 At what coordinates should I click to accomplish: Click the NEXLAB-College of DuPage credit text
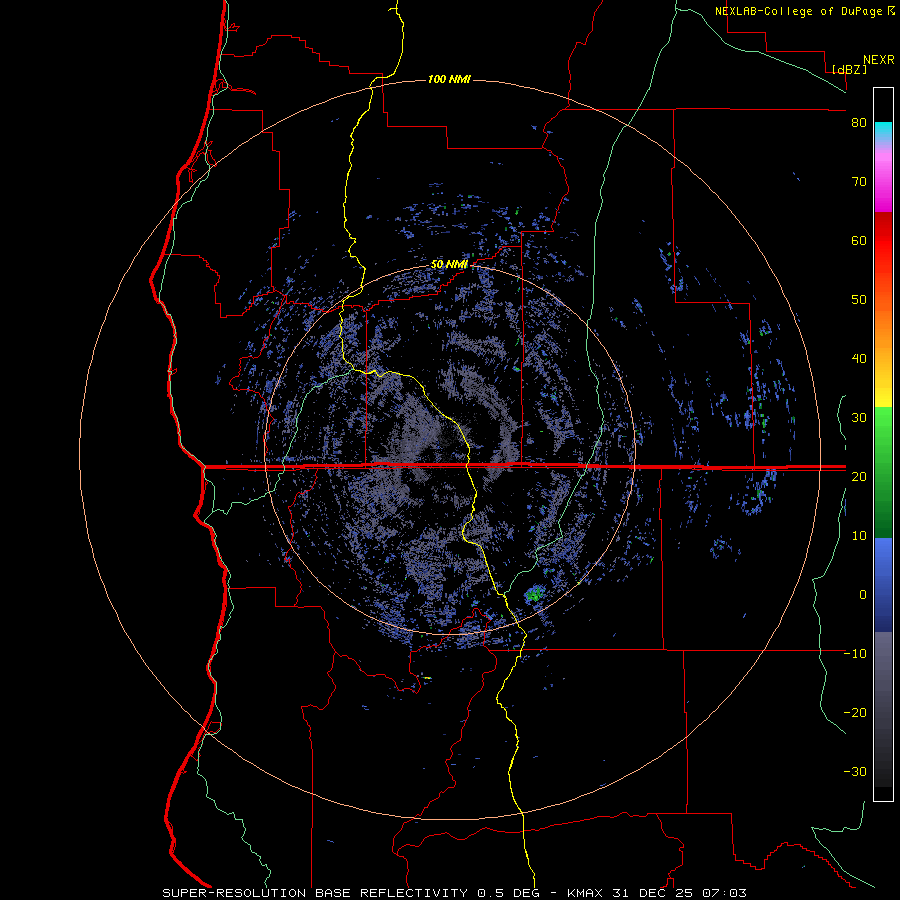pos(798,11)
